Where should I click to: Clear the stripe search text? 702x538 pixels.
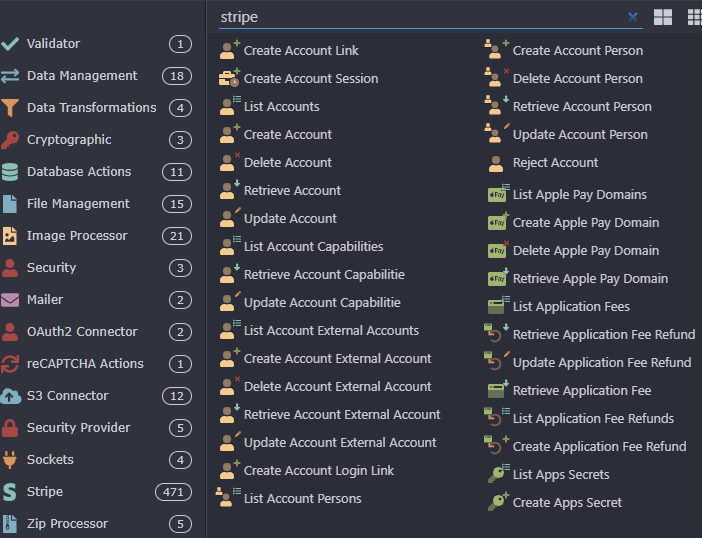[633, 17]
